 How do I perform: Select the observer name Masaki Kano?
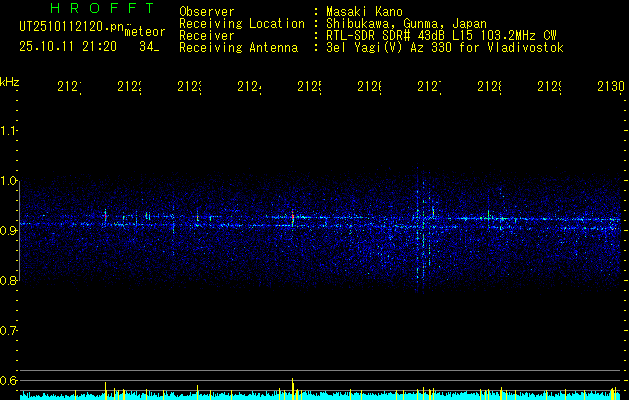[364, 12]
